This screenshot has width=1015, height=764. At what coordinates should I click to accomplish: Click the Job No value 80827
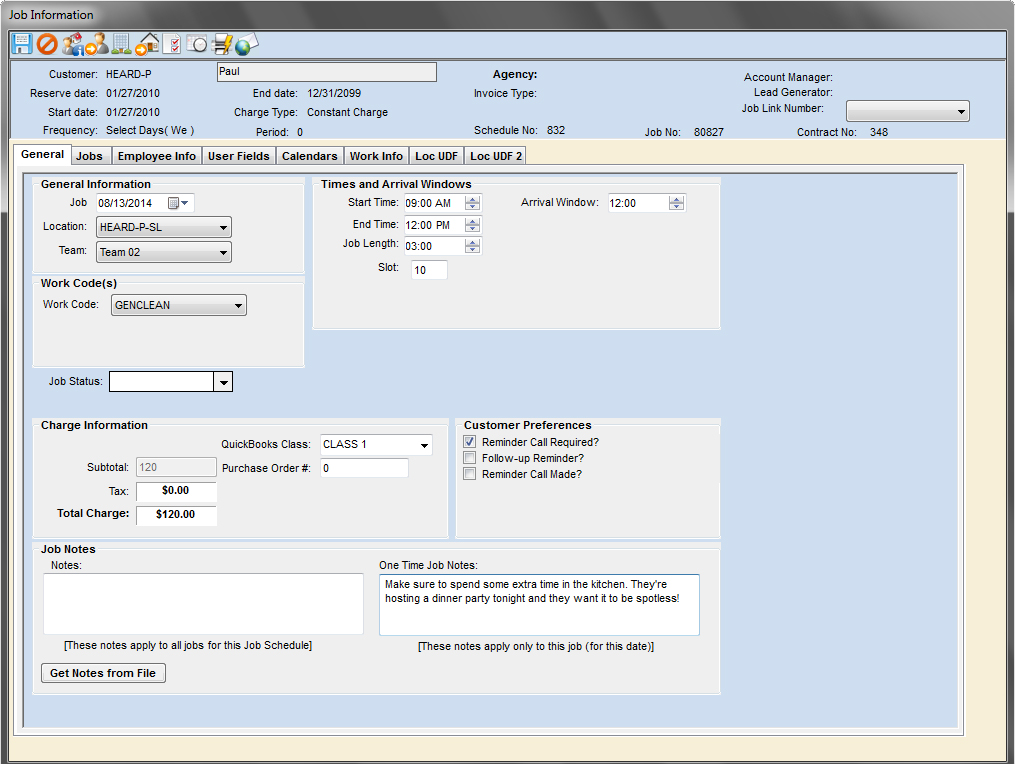tap(709, 132)
